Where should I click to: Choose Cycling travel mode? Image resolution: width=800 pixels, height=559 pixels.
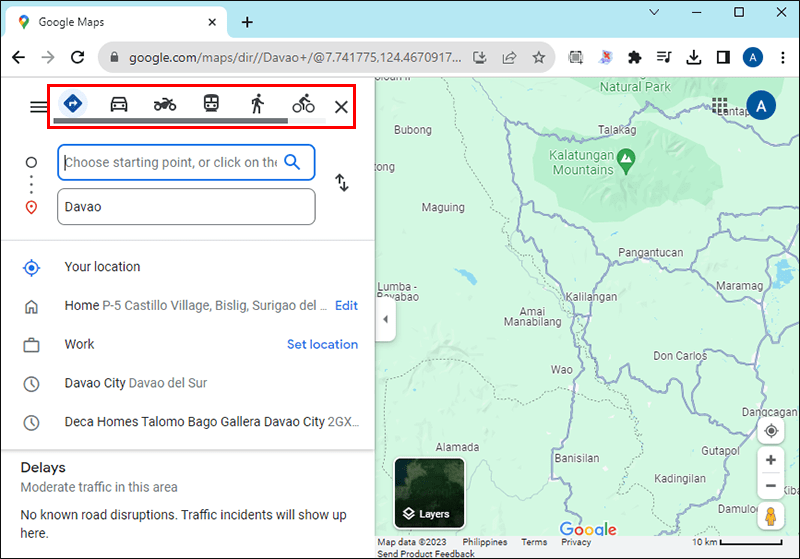click(x=304, y=104)
